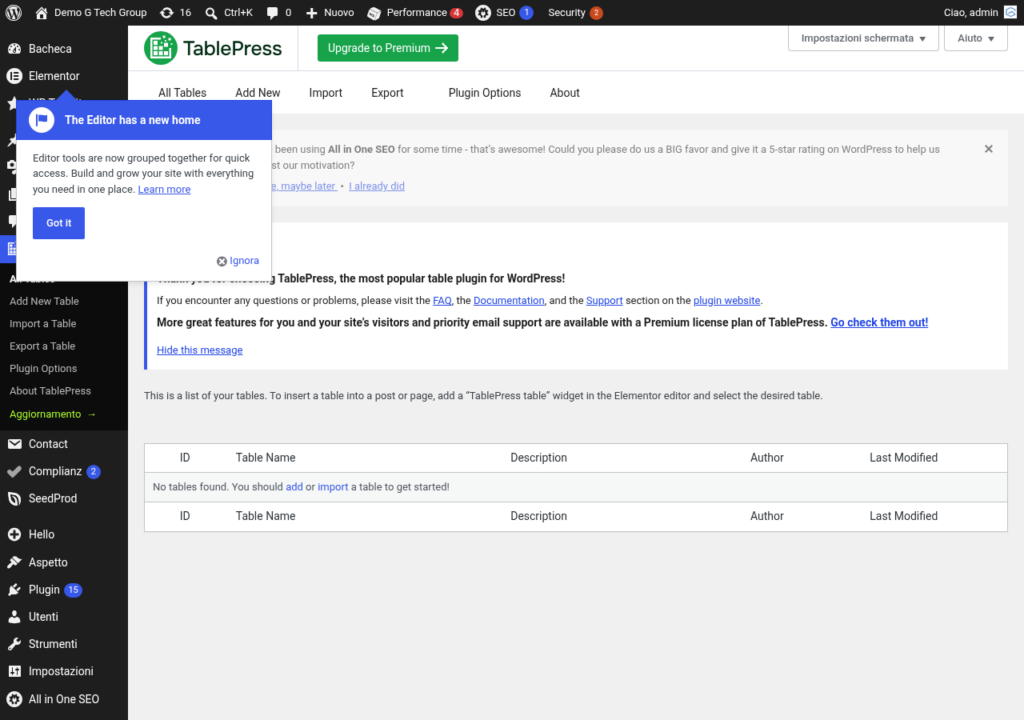1024x720 pixels.
Task: Click the Contact envelope icon
Action: 14,444
